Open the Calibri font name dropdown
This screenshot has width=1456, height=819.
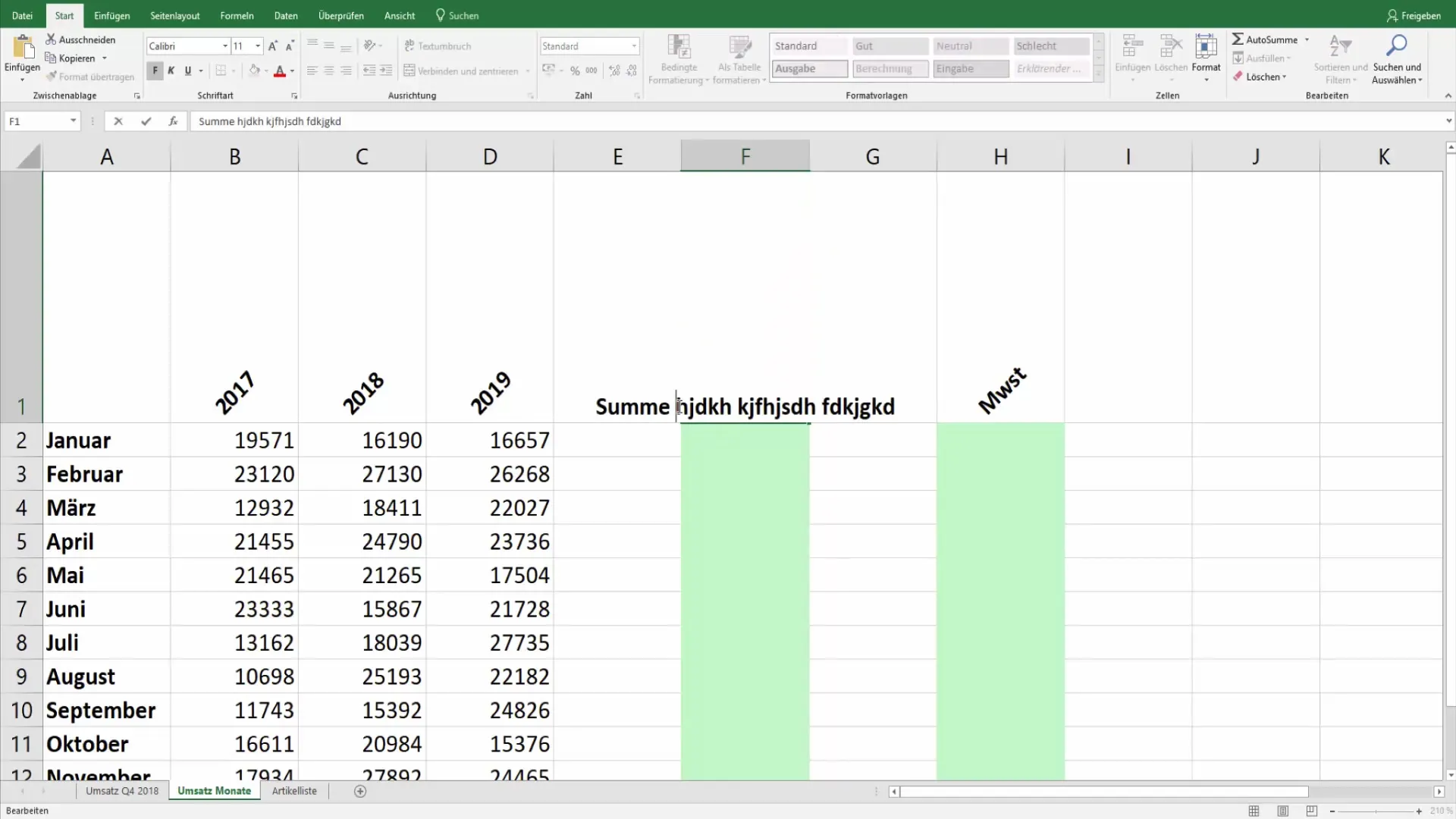(x=225, y=46)
